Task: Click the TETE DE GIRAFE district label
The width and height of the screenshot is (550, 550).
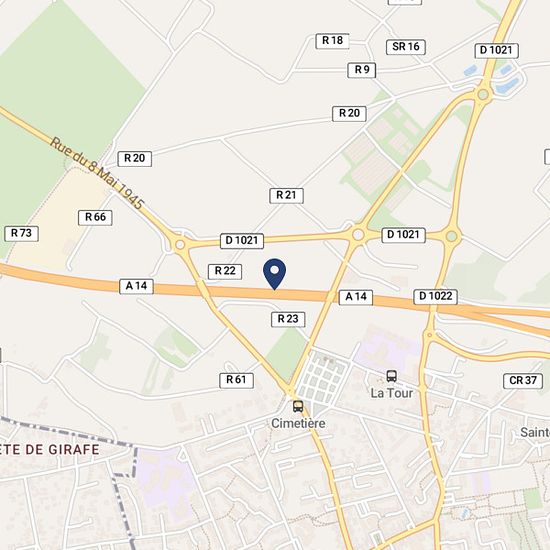Action: point(49,450)
